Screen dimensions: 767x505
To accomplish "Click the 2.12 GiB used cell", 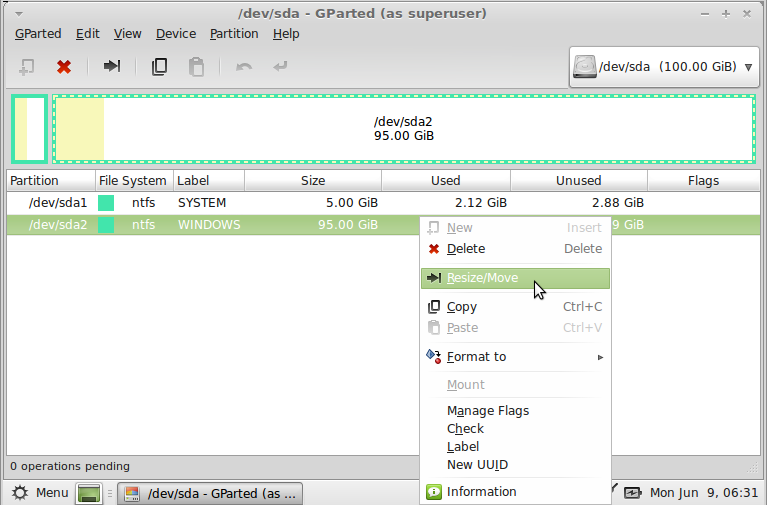I will tap(481, 203).
